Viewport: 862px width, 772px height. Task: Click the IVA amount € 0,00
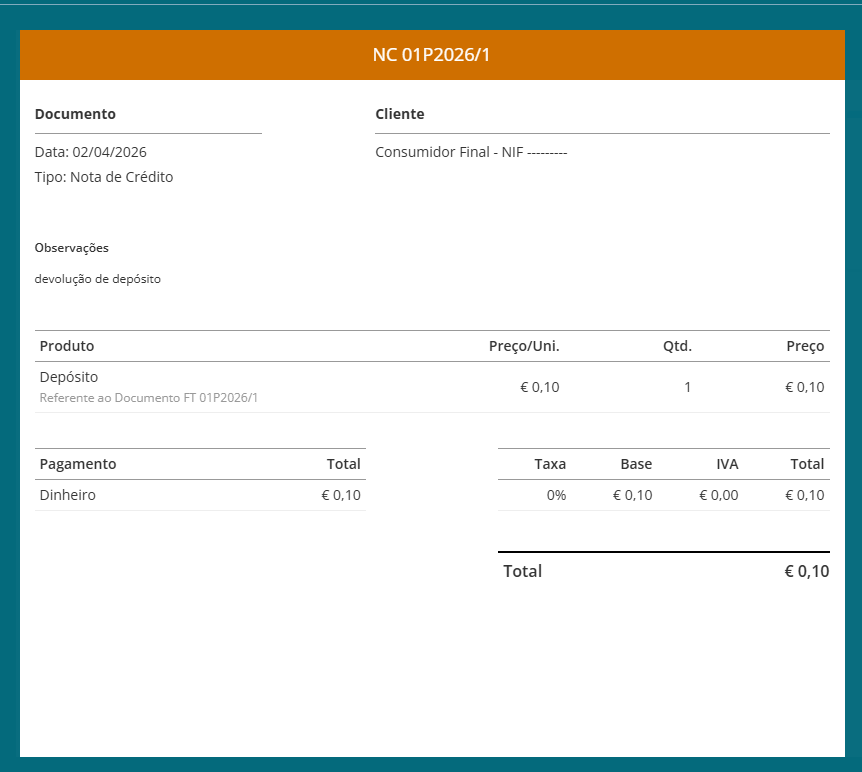click(718, 495)
